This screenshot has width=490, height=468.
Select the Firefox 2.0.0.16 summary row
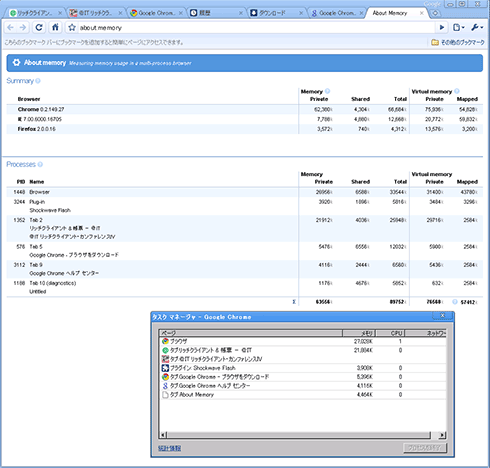point(244,129)
